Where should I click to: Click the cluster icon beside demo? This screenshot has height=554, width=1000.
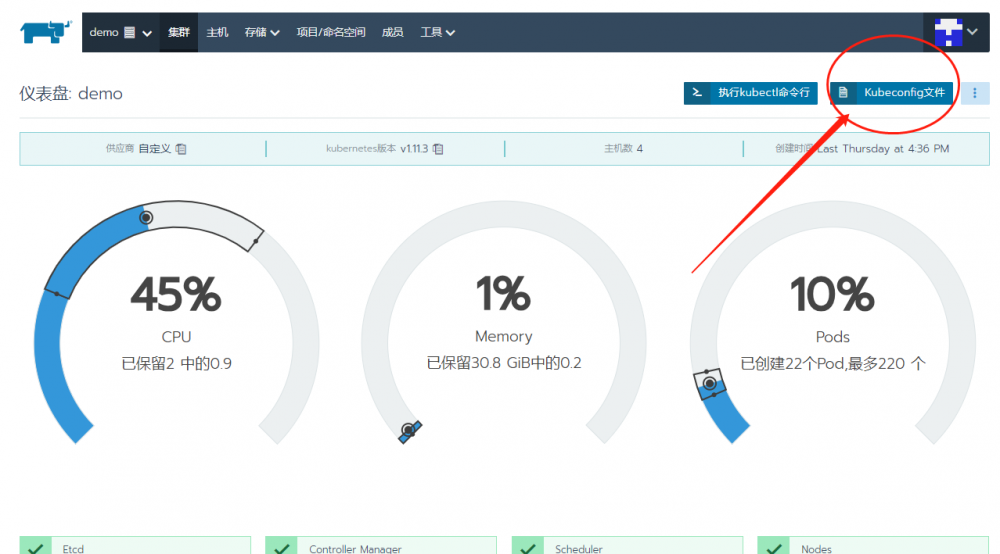(129, 33)
